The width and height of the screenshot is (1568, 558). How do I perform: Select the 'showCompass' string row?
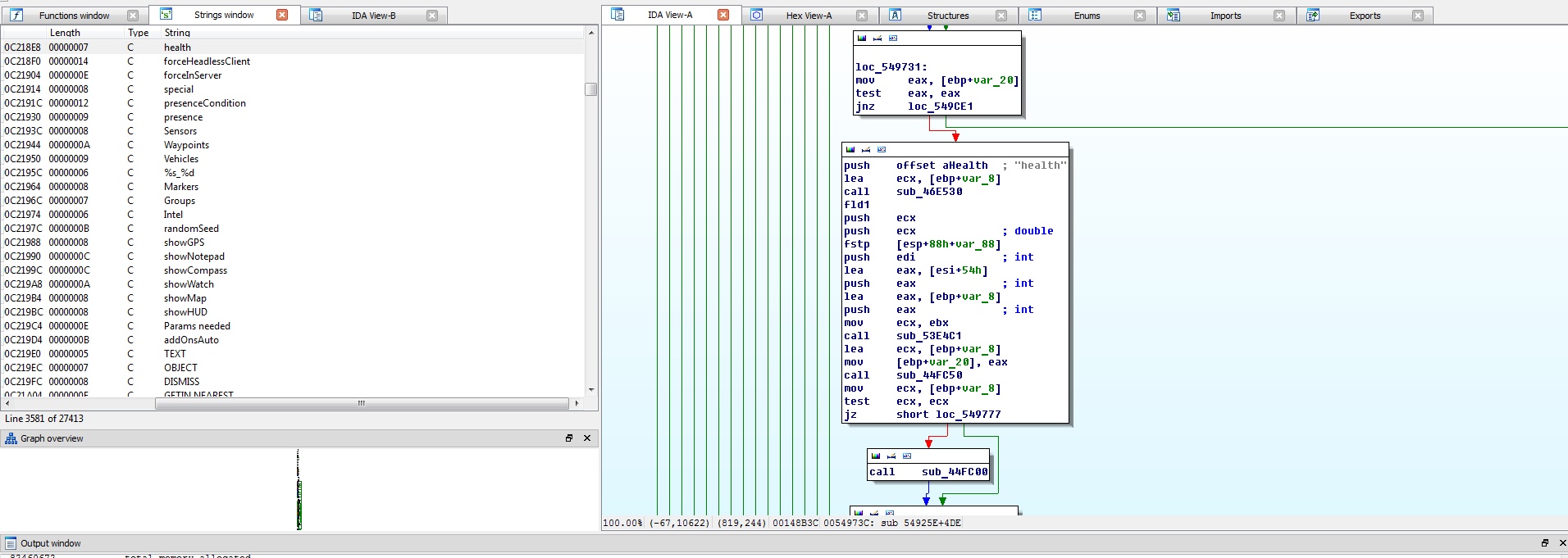click(x=293, y=270)
